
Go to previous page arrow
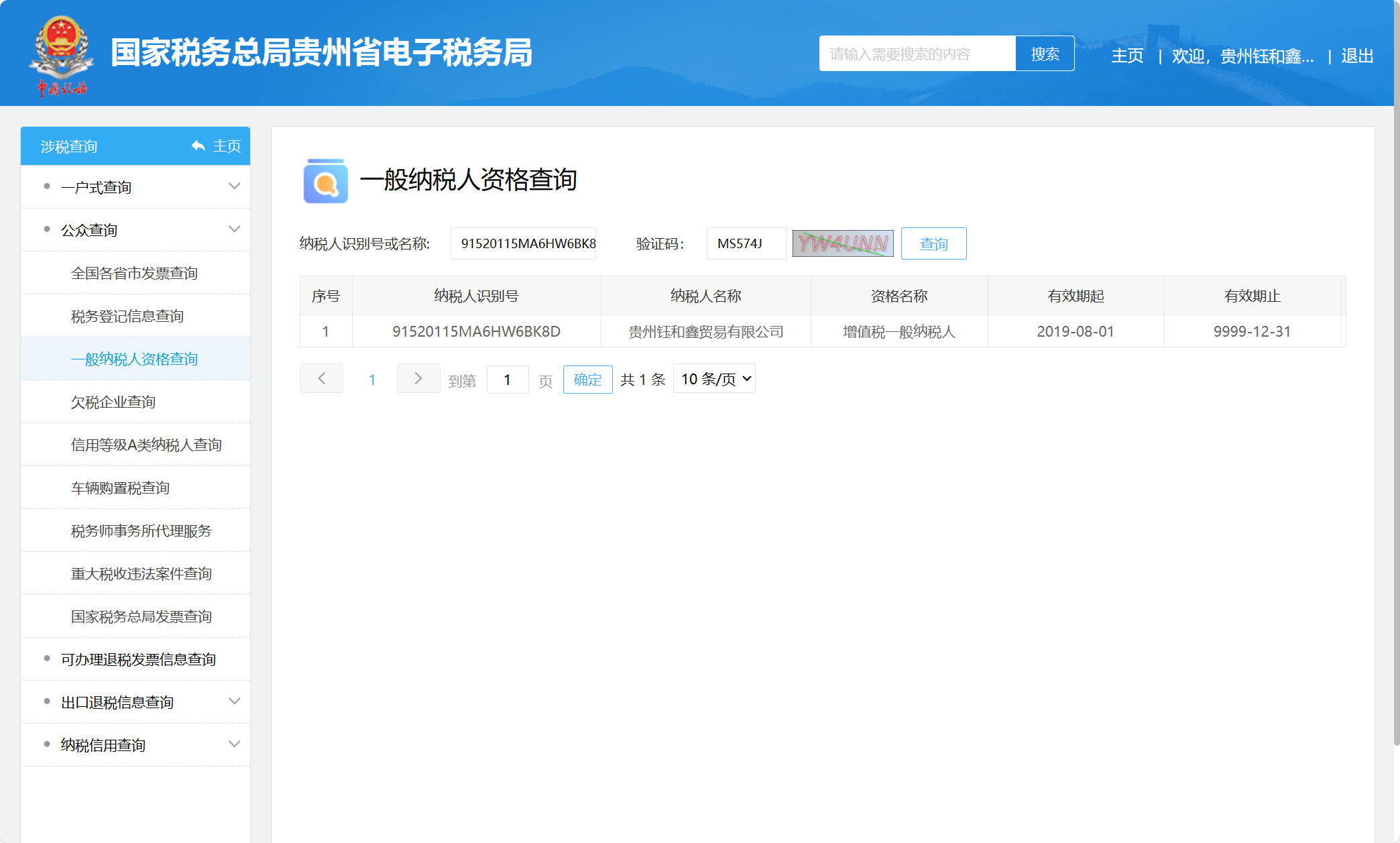pos(321,379)
